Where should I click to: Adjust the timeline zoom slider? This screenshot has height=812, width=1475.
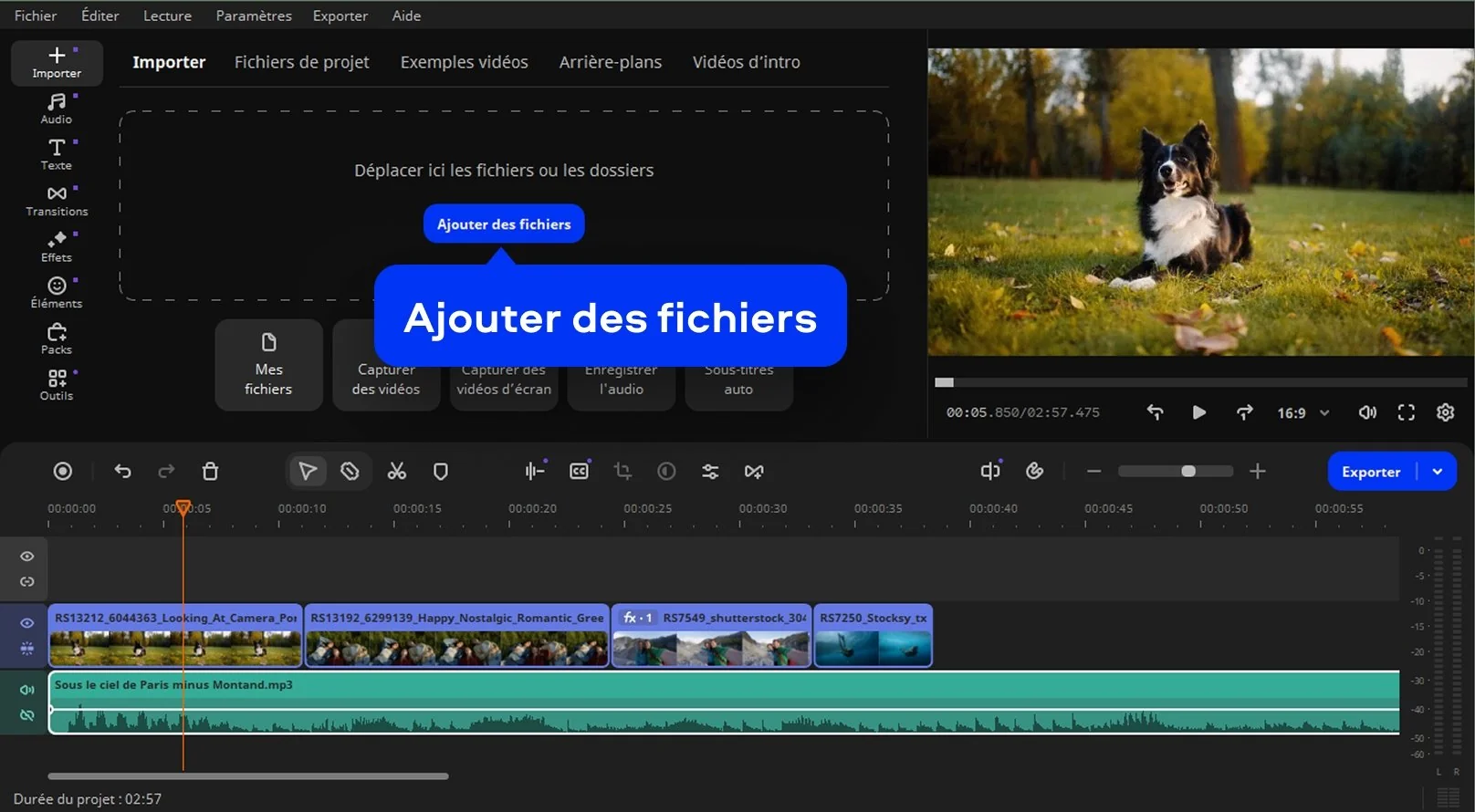1187,472
